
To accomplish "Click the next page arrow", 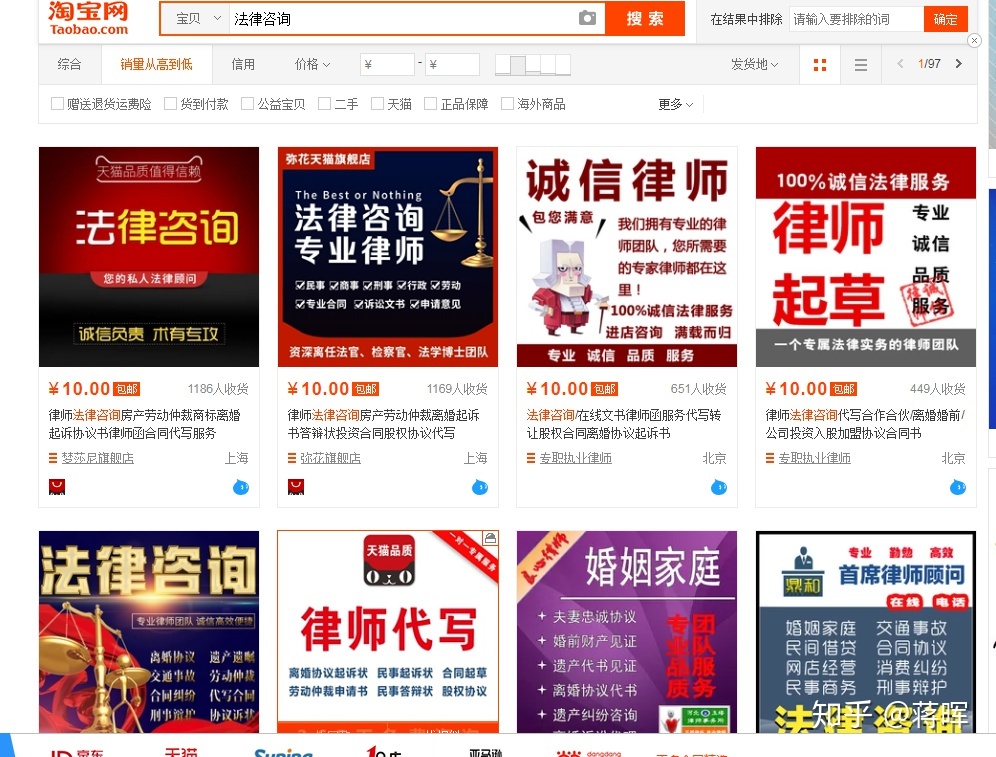I will pyautogui.click(x=958, y=63).
